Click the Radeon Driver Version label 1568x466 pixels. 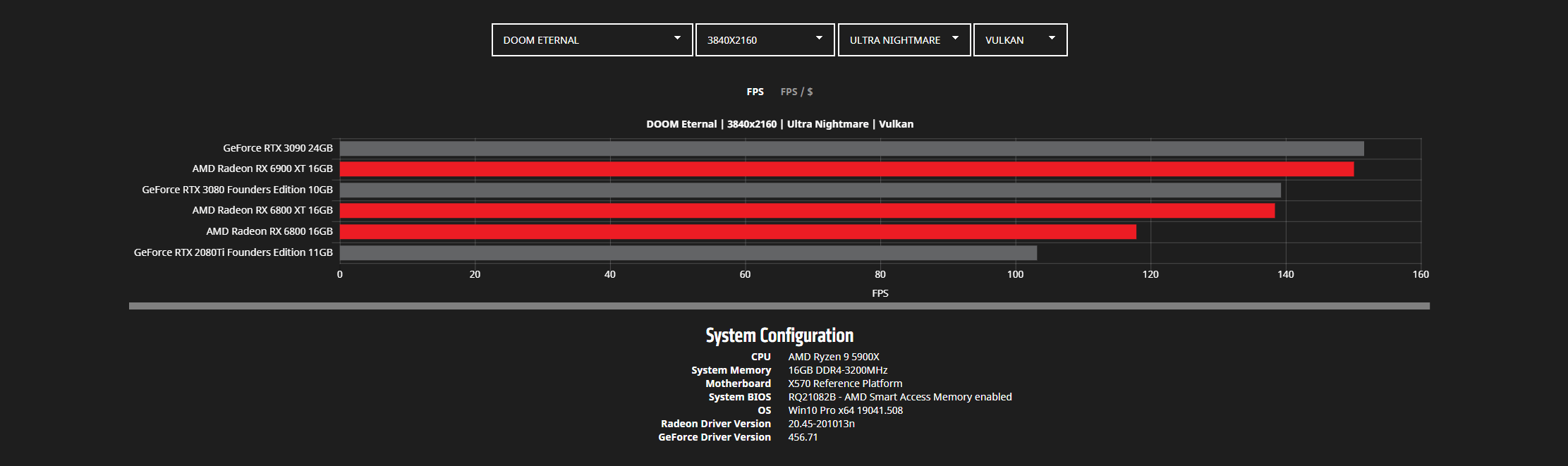point(715,424)
